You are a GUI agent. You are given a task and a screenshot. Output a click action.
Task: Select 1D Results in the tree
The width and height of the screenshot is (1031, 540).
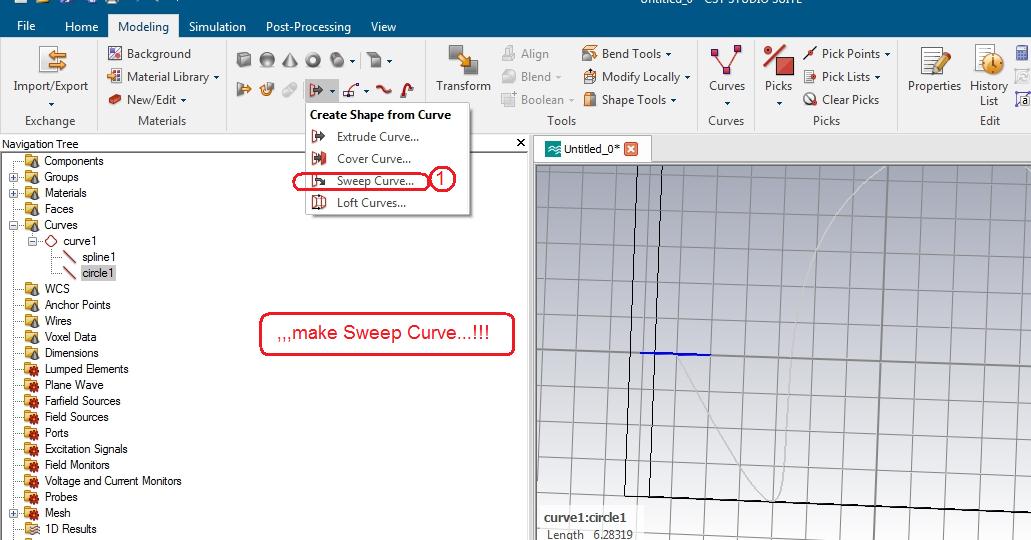point(70,529)
